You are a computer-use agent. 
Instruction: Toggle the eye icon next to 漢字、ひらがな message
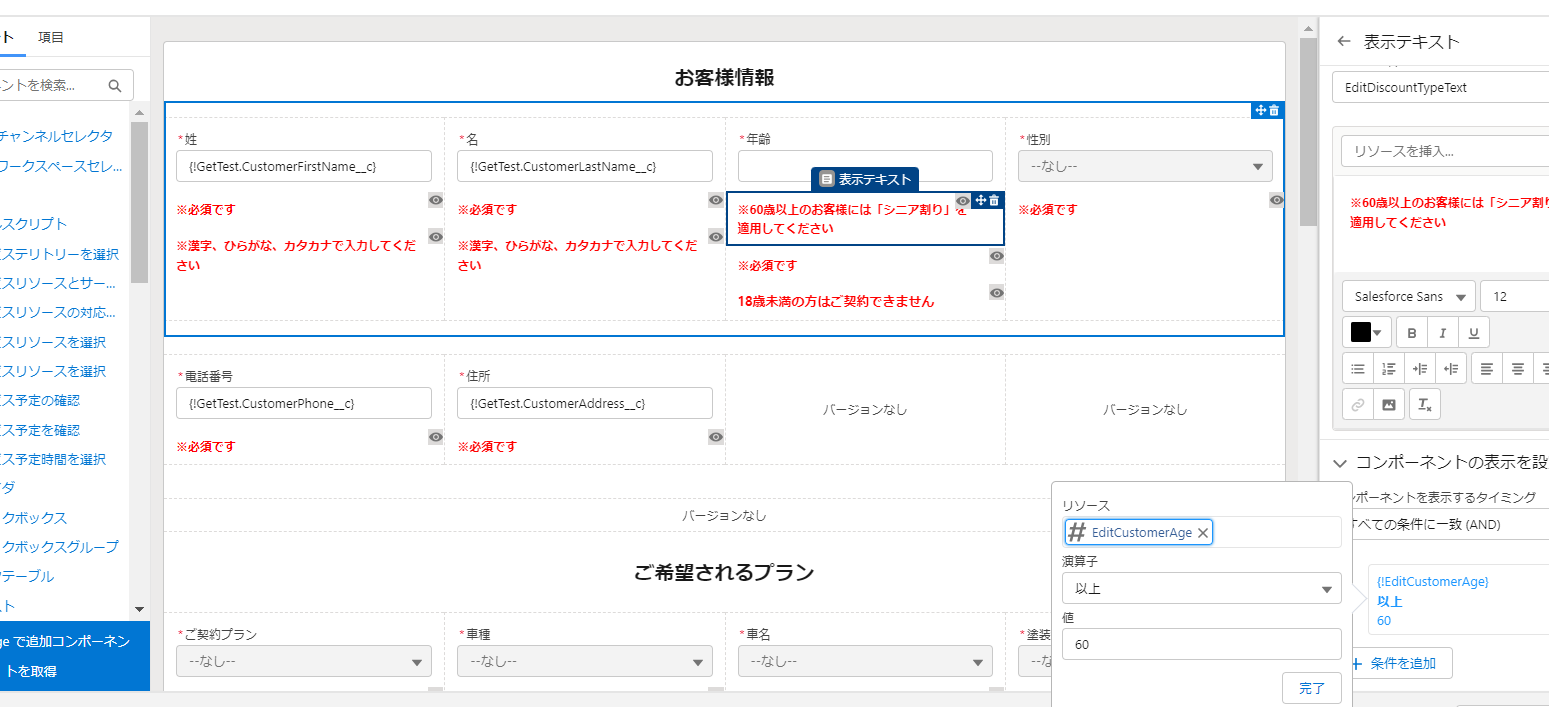tap(435, 236)
